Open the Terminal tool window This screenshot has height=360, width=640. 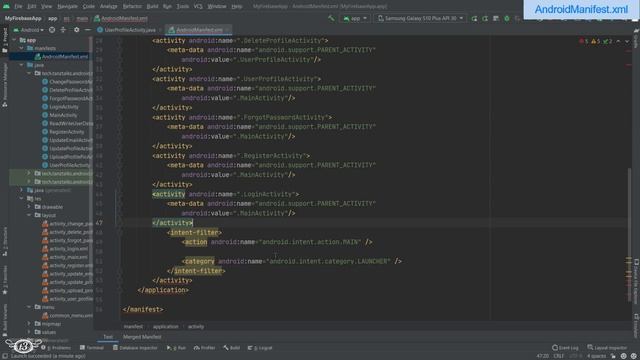tap(92, 348)
